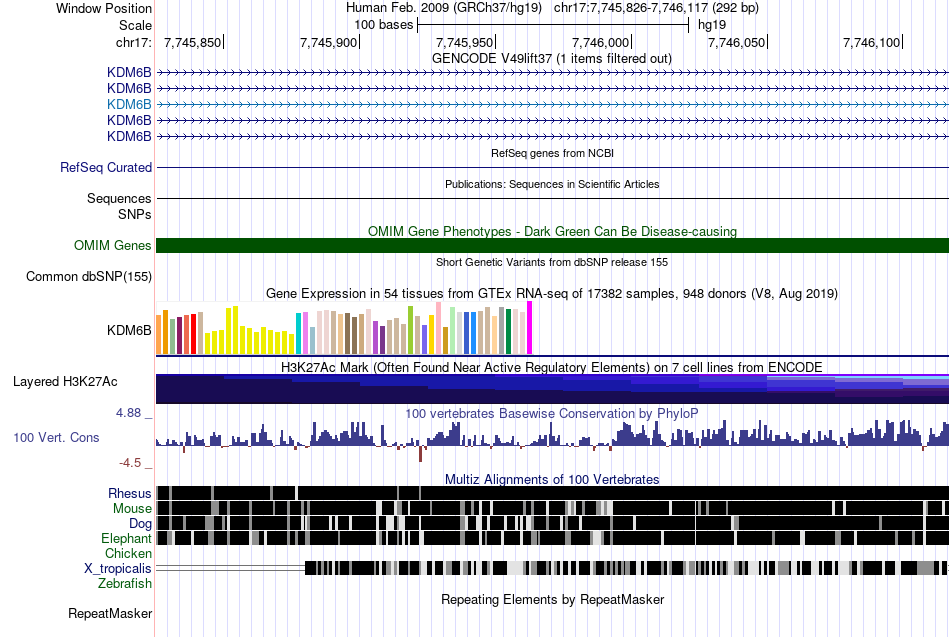Click the 'Zebrafish' alignment label
The image size is (950, 637).
125,583
